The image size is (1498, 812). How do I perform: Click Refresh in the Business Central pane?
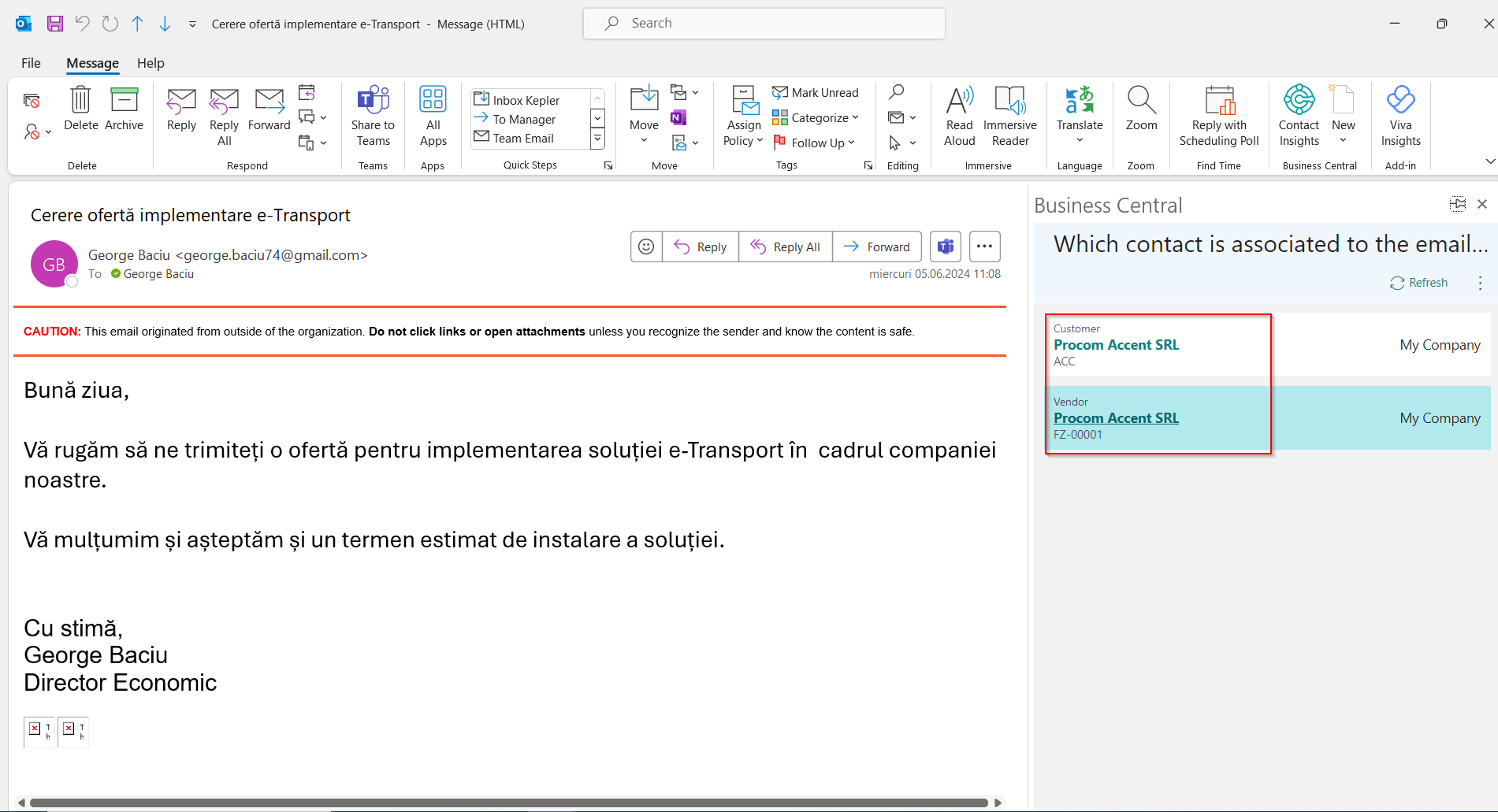[x=1419, y=283]
